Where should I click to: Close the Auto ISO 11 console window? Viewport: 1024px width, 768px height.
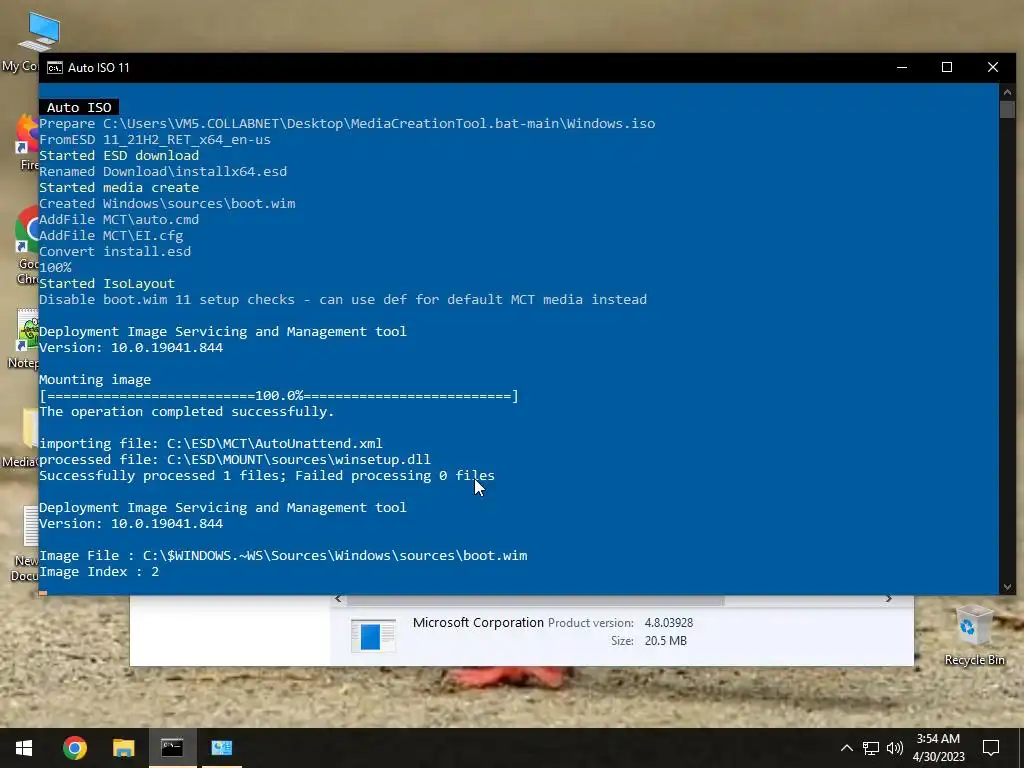click(993, 67)
